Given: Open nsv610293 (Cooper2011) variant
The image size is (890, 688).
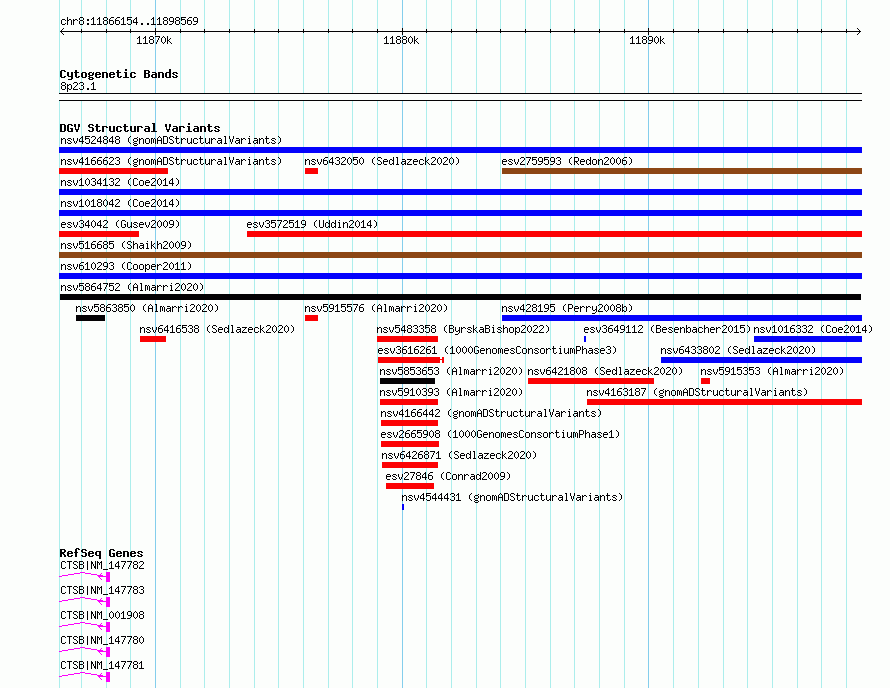Looking at the screenshot, I should click(126, 266).
